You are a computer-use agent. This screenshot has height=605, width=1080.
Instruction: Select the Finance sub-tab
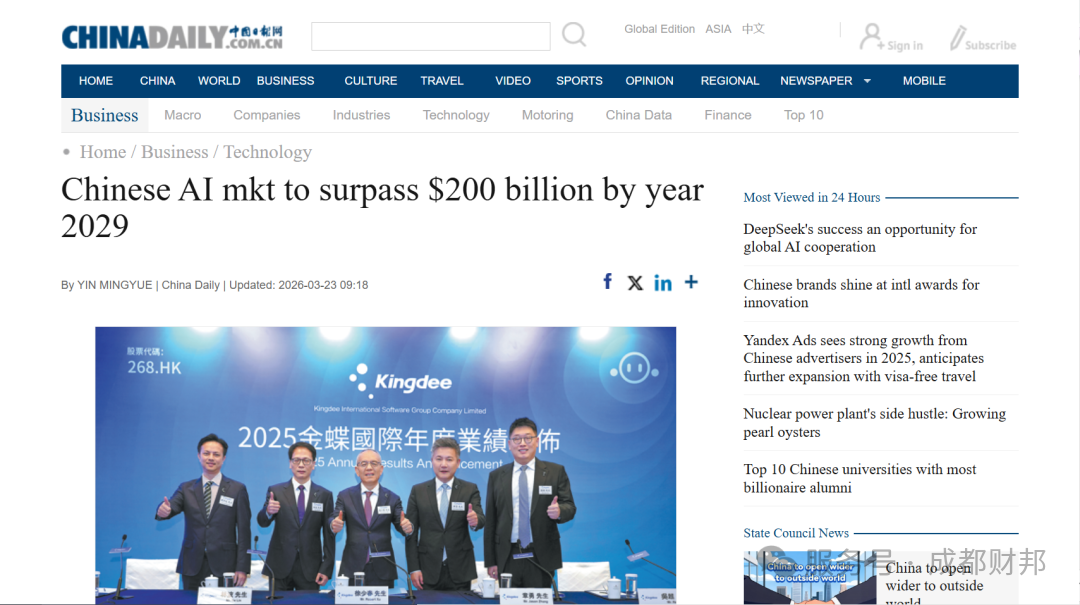[727, 115]
